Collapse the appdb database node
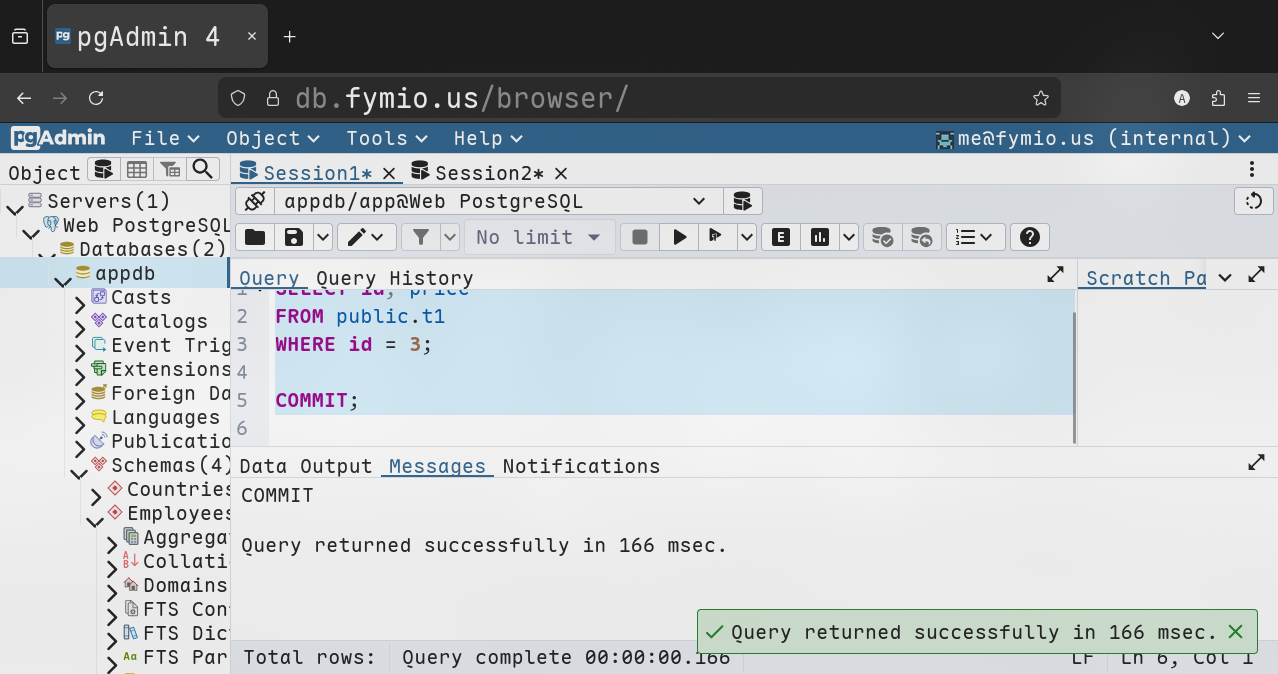 (63, 275)
